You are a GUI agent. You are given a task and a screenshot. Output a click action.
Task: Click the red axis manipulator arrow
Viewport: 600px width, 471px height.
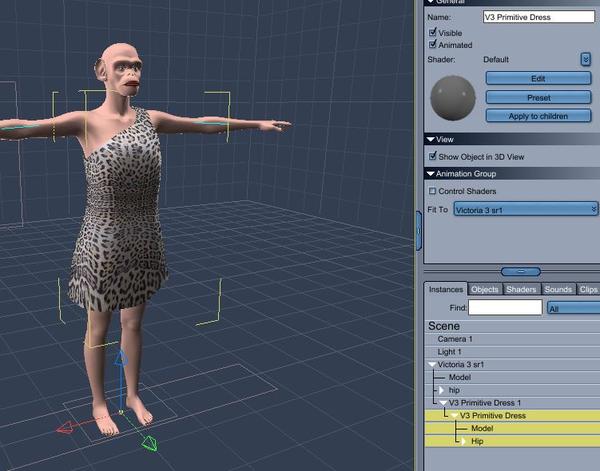(x=65, y=427)
